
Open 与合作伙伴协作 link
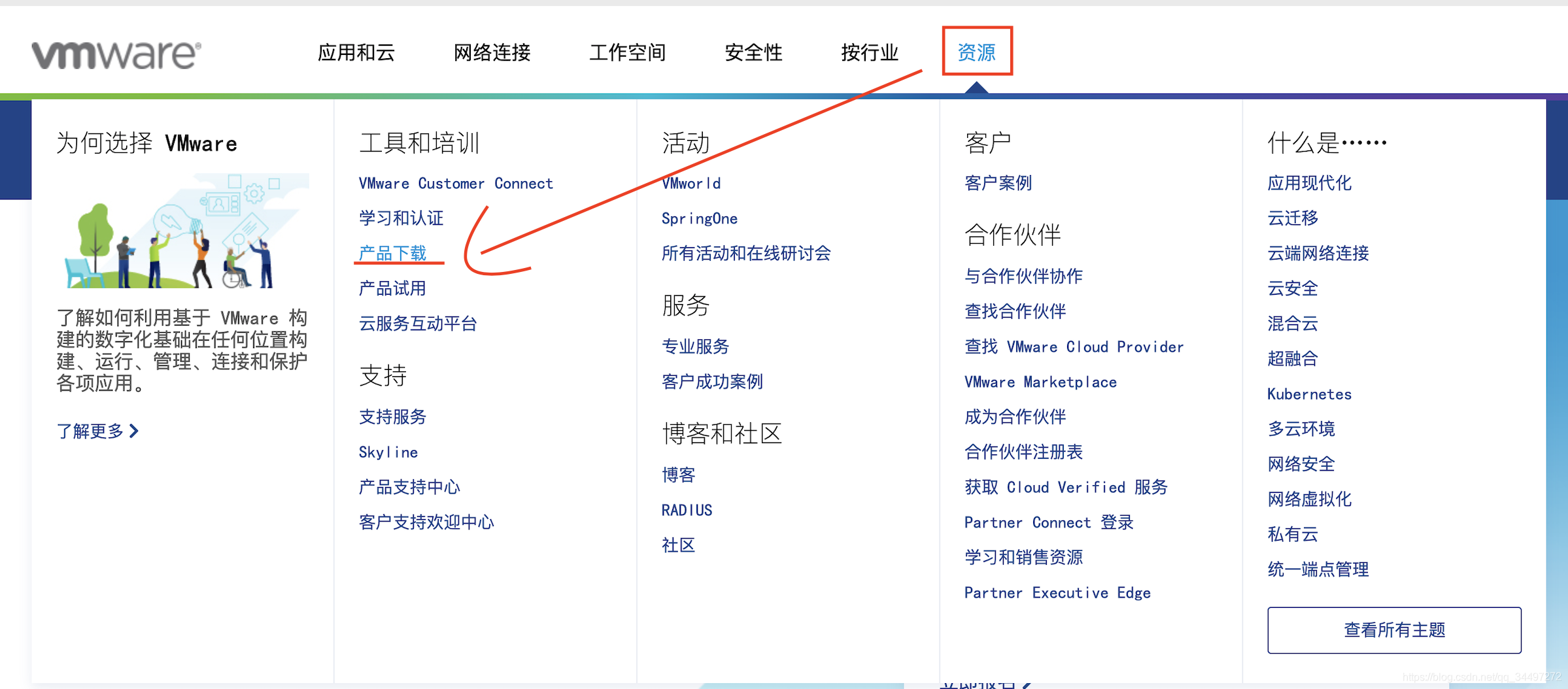click(1024, 276)
